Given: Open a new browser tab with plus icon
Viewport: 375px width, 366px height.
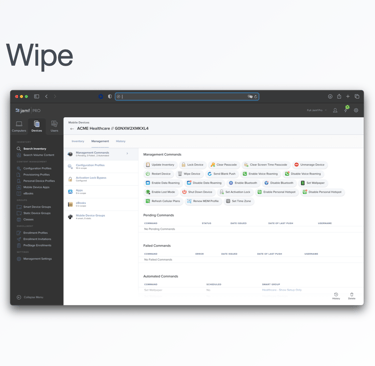Looking at the screenshot, I should (348, 97).
